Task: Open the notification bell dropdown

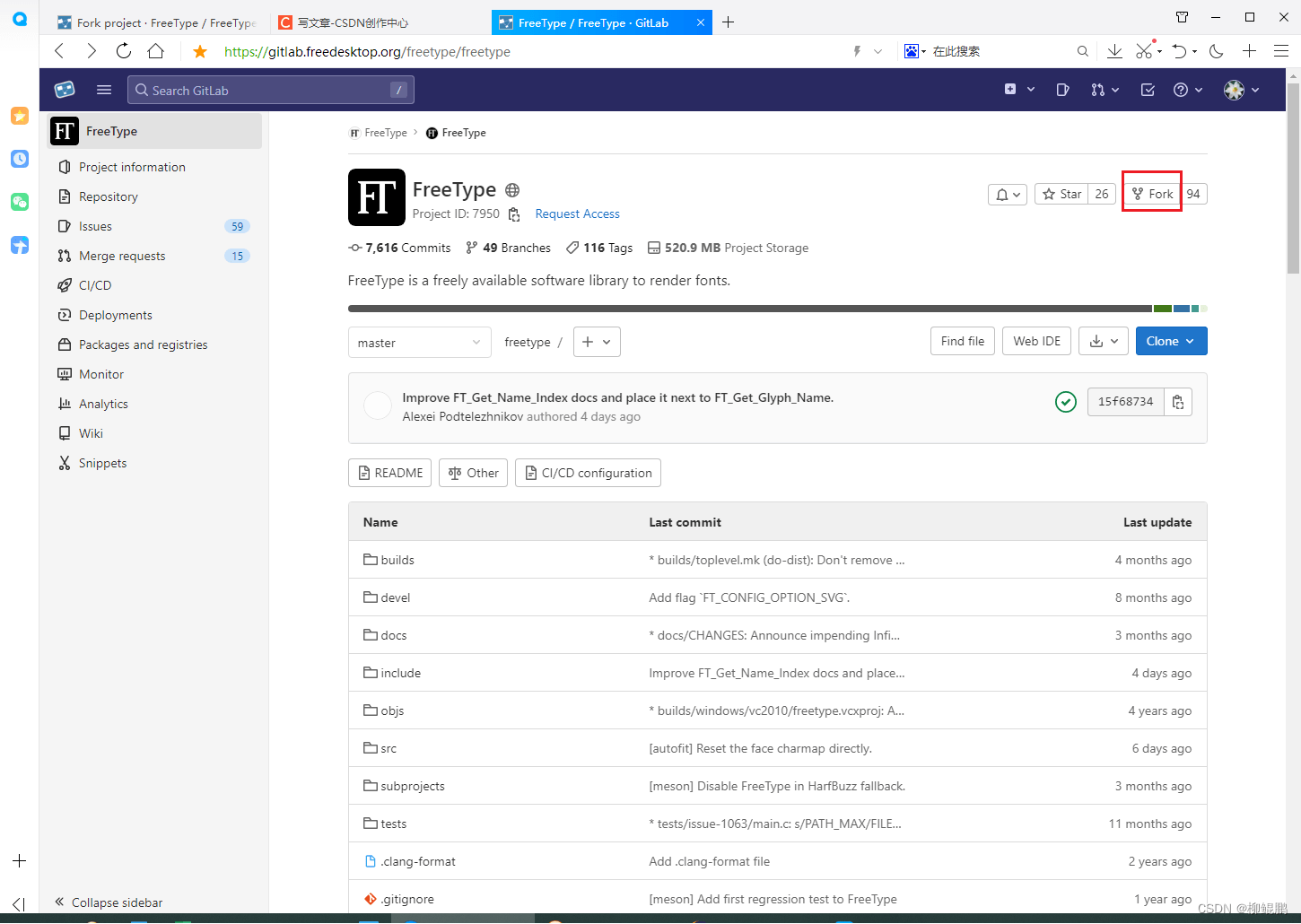Action: tap(1007, 194)
